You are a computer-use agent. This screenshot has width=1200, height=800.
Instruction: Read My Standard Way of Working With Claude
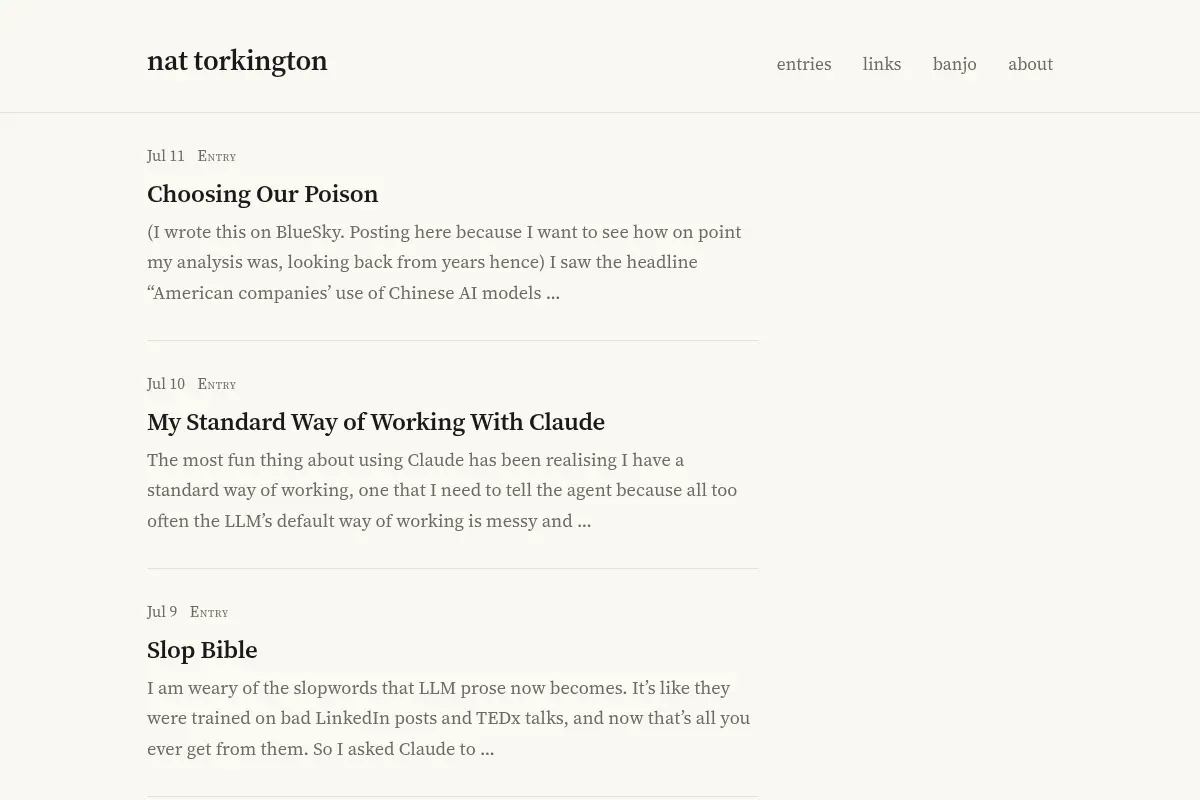tap(376, 422)
